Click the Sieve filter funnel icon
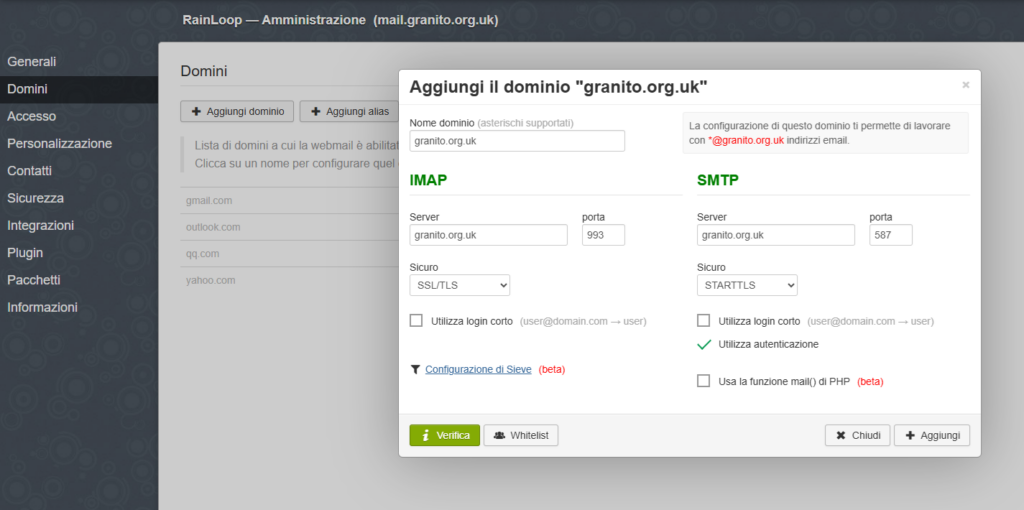1024x510 pixels. coord(415,369)
